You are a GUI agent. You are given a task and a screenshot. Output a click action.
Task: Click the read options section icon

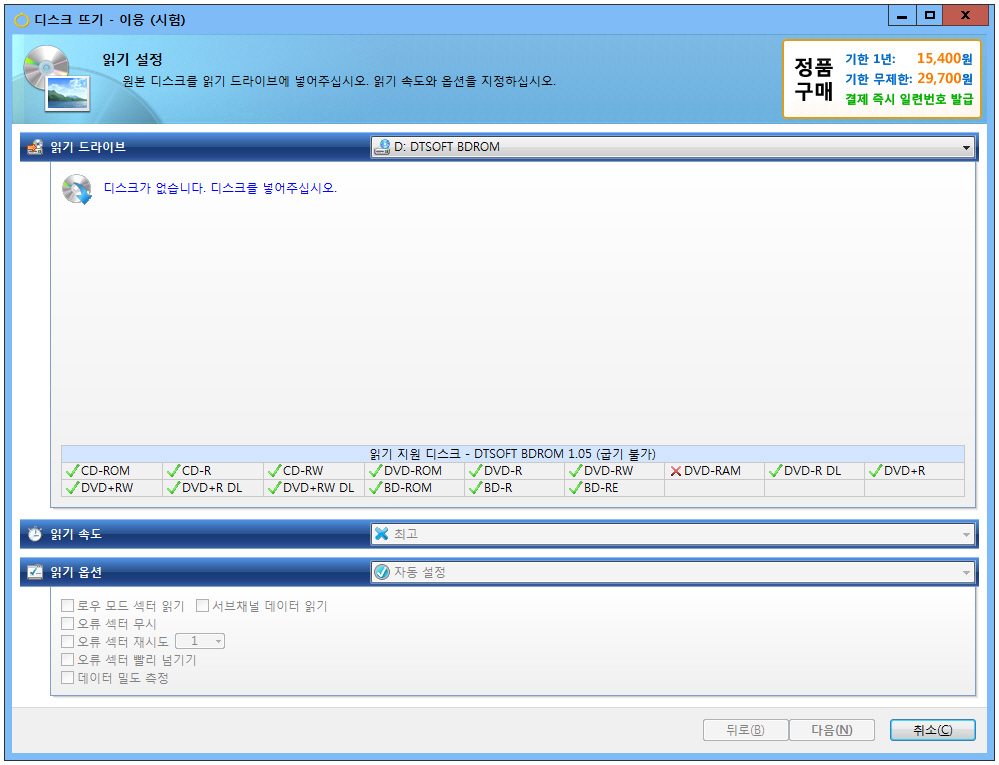(x=35, y=572)
